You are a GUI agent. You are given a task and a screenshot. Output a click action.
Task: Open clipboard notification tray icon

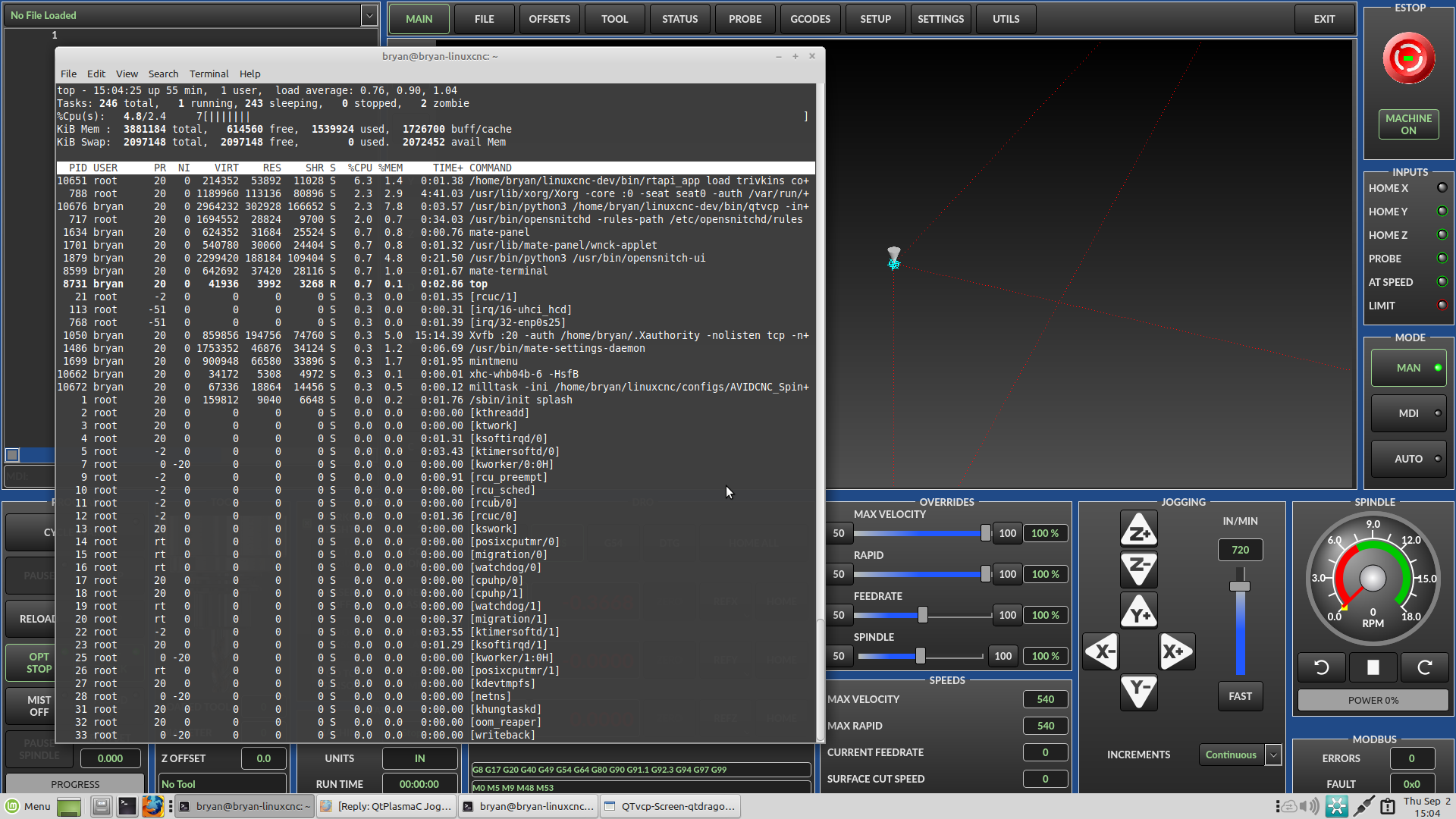point(1388,807)
